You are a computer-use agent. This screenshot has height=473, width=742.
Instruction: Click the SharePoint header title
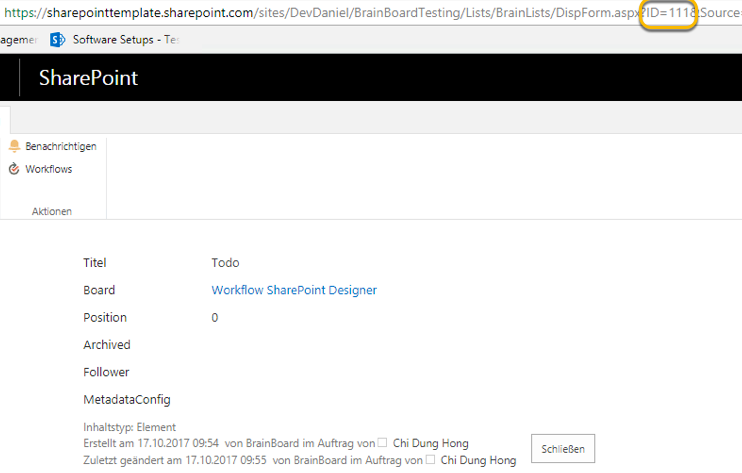tap(88, 78)
